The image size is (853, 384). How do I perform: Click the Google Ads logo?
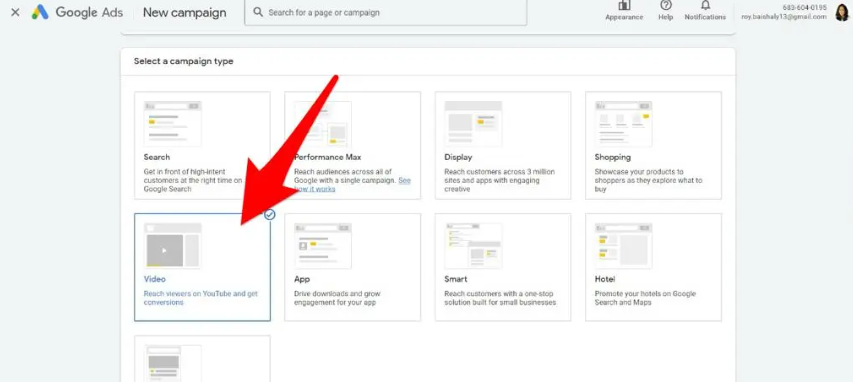(x=77, y=12)
